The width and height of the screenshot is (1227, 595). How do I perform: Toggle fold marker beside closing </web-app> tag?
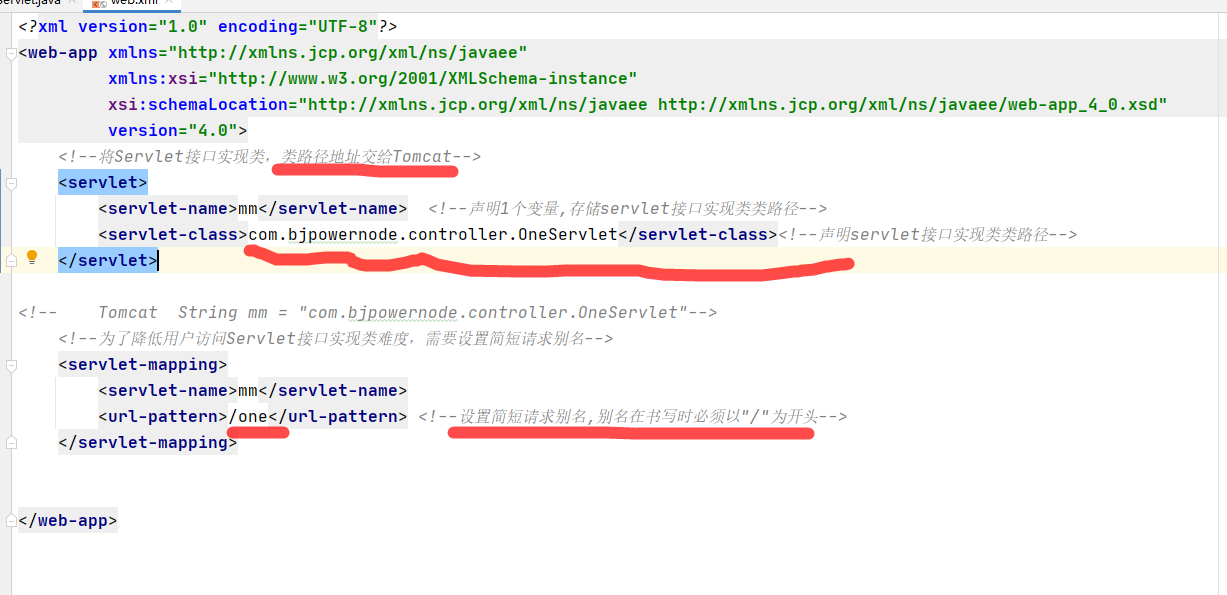point(10,521)
